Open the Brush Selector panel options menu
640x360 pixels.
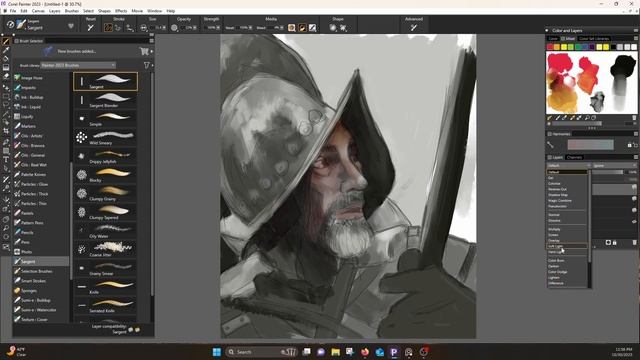click(x=151, y=41)
